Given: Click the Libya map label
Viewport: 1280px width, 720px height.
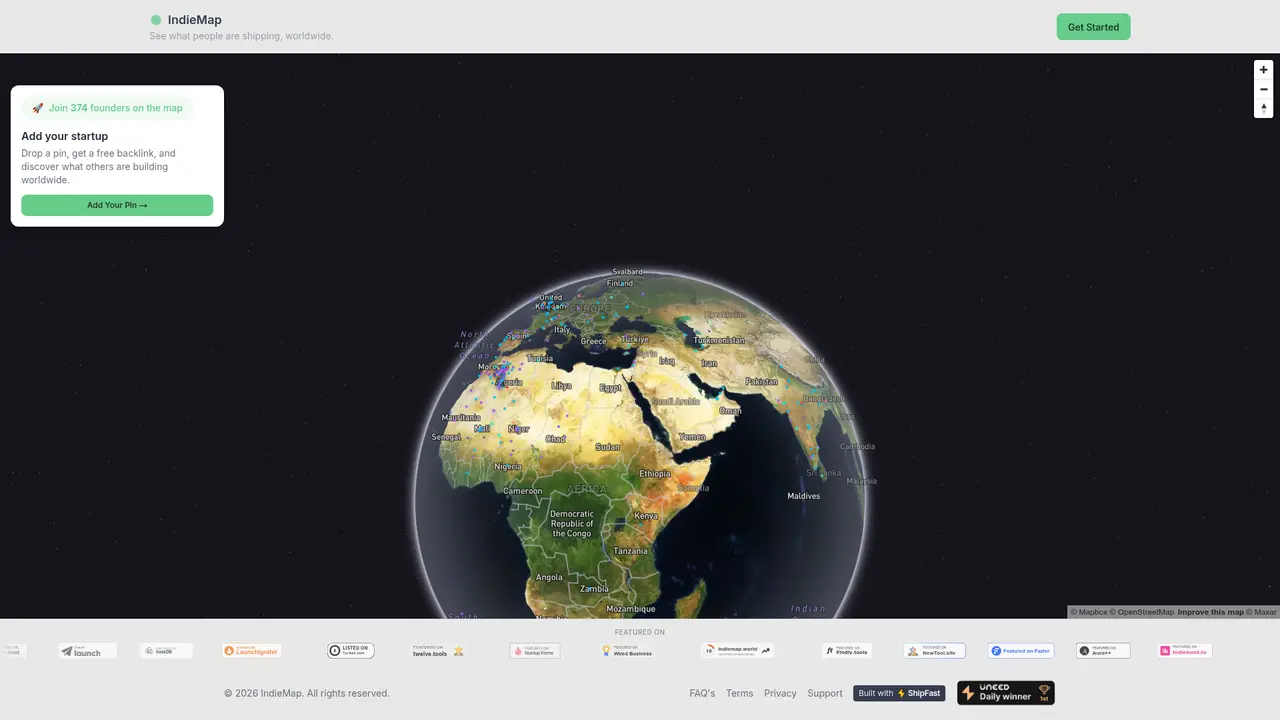Looking at the screenshot, I should pos(562,386).
